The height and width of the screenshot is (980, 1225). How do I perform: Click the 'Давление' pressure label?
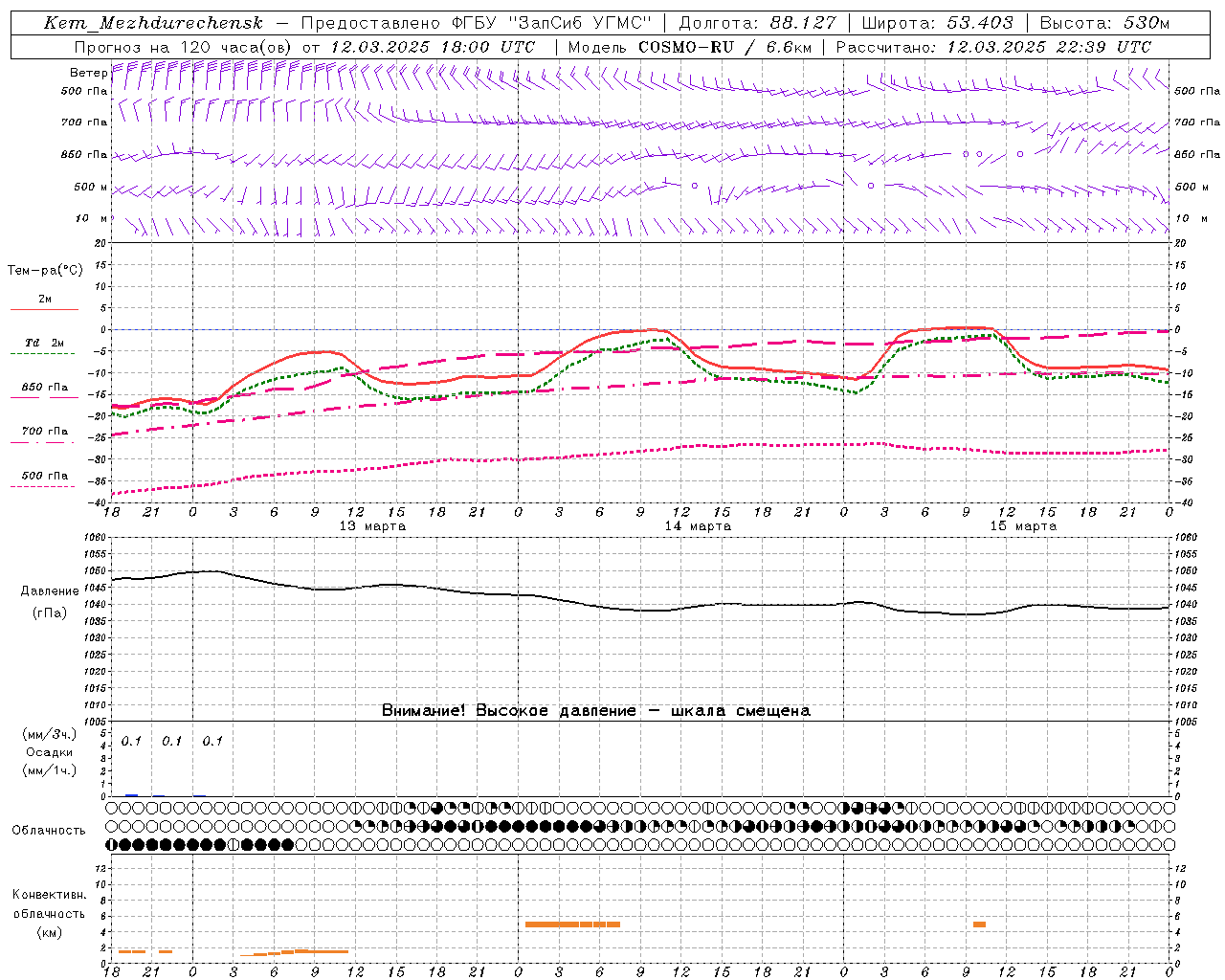pyautogui.click(x=50, y=591)
